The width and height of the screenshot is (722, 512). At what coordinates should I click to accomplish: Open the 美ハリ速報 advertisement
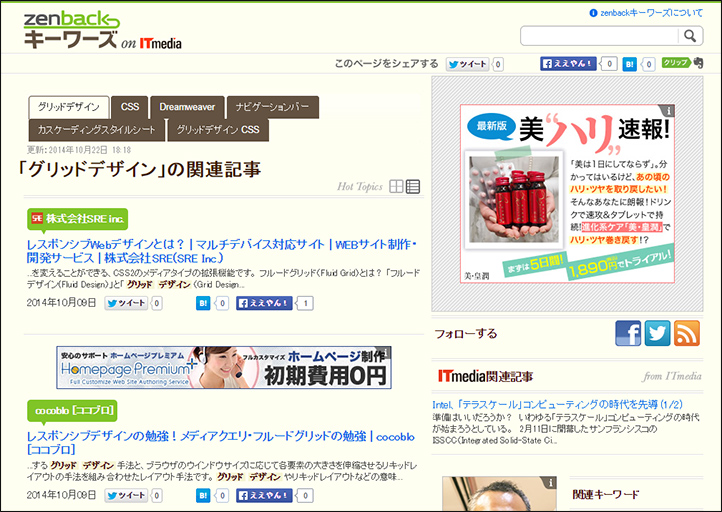click(x=567, y=193)
